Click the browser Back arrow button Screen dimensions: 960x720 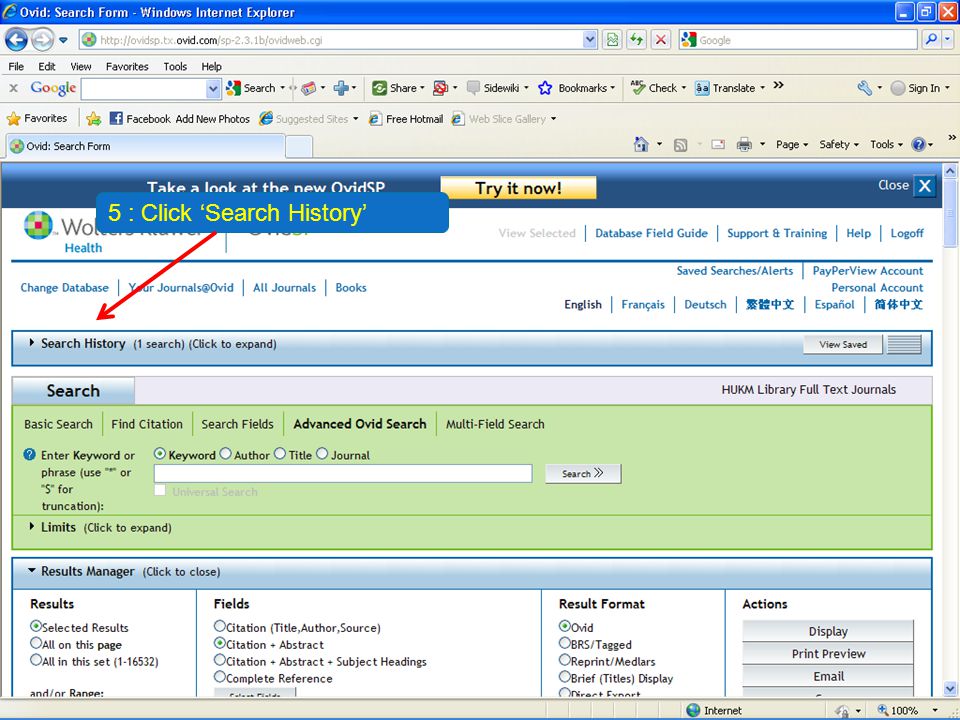(17, 40)
